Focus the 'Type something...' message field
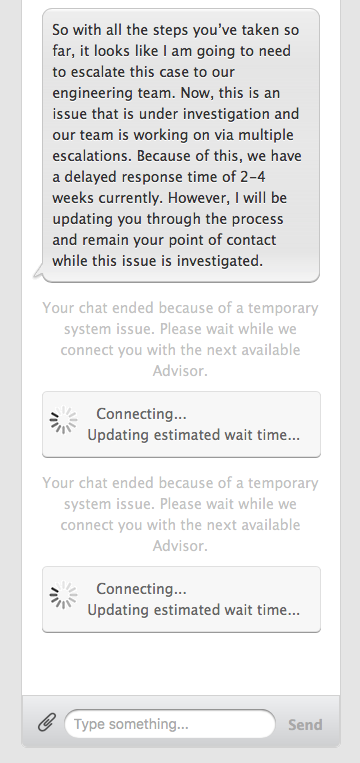The height and width of the screenshot is (763, 360). tap(170, 724)
